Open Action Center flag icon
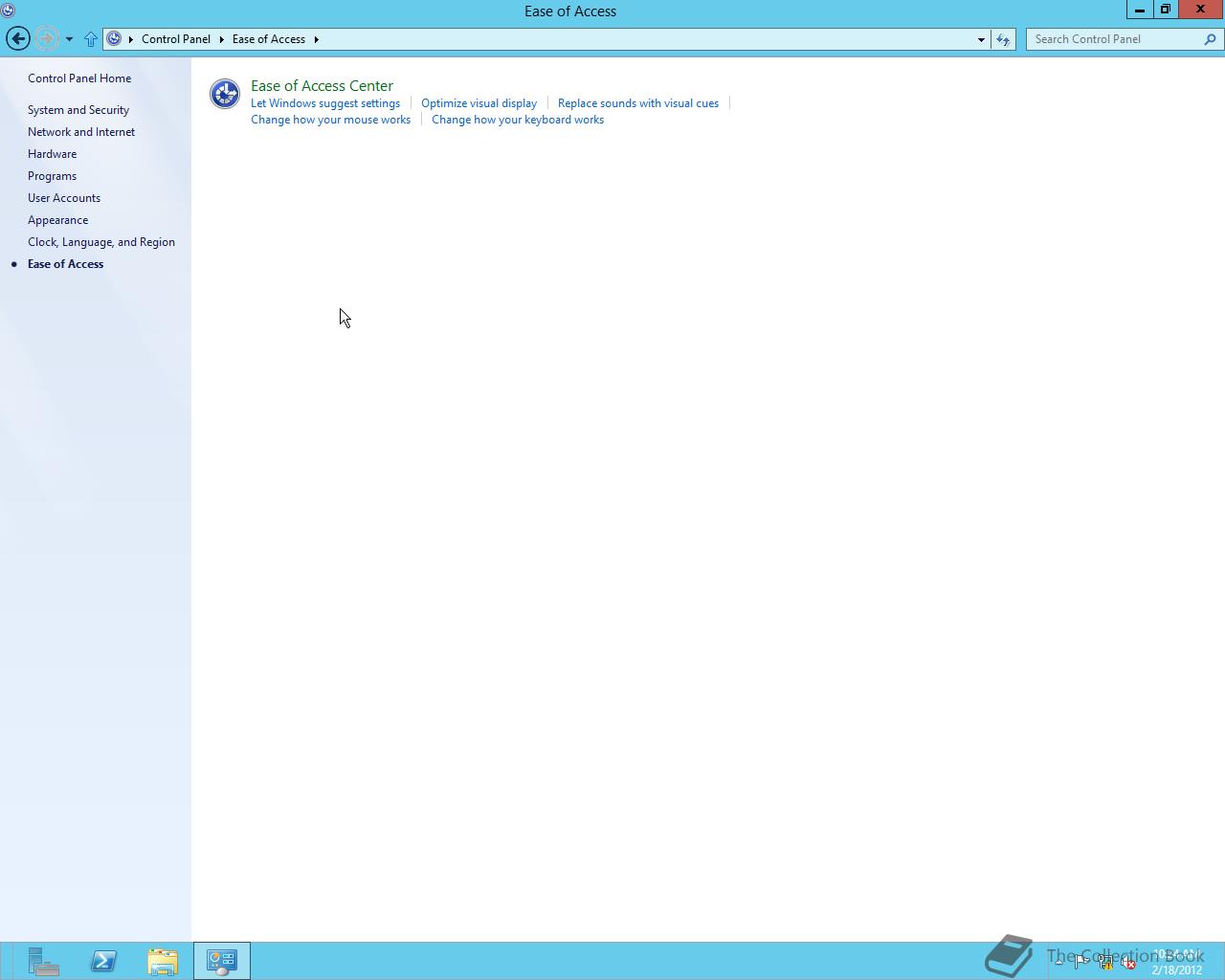Screen dimensions: 1225x980 (1081, 963)
